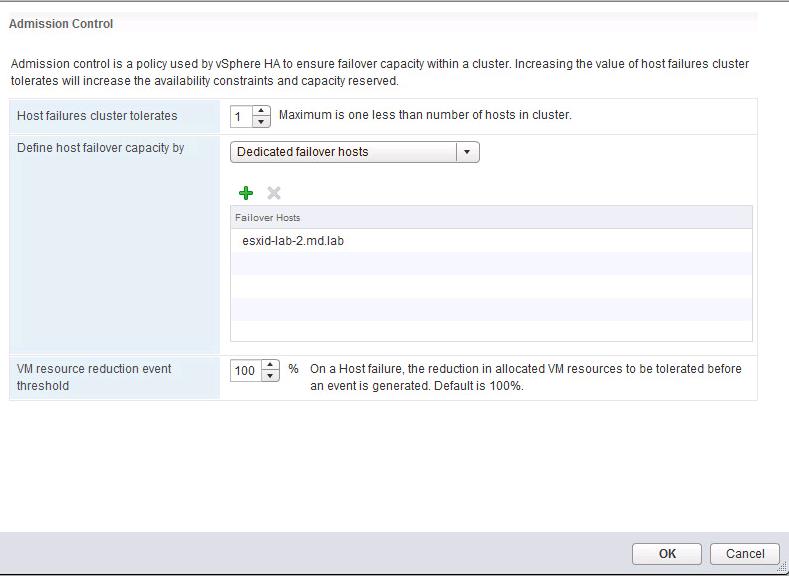Click the resize grip in dialog corner
The height and width of the screenshot is (576, 789).
coord(782,568)
